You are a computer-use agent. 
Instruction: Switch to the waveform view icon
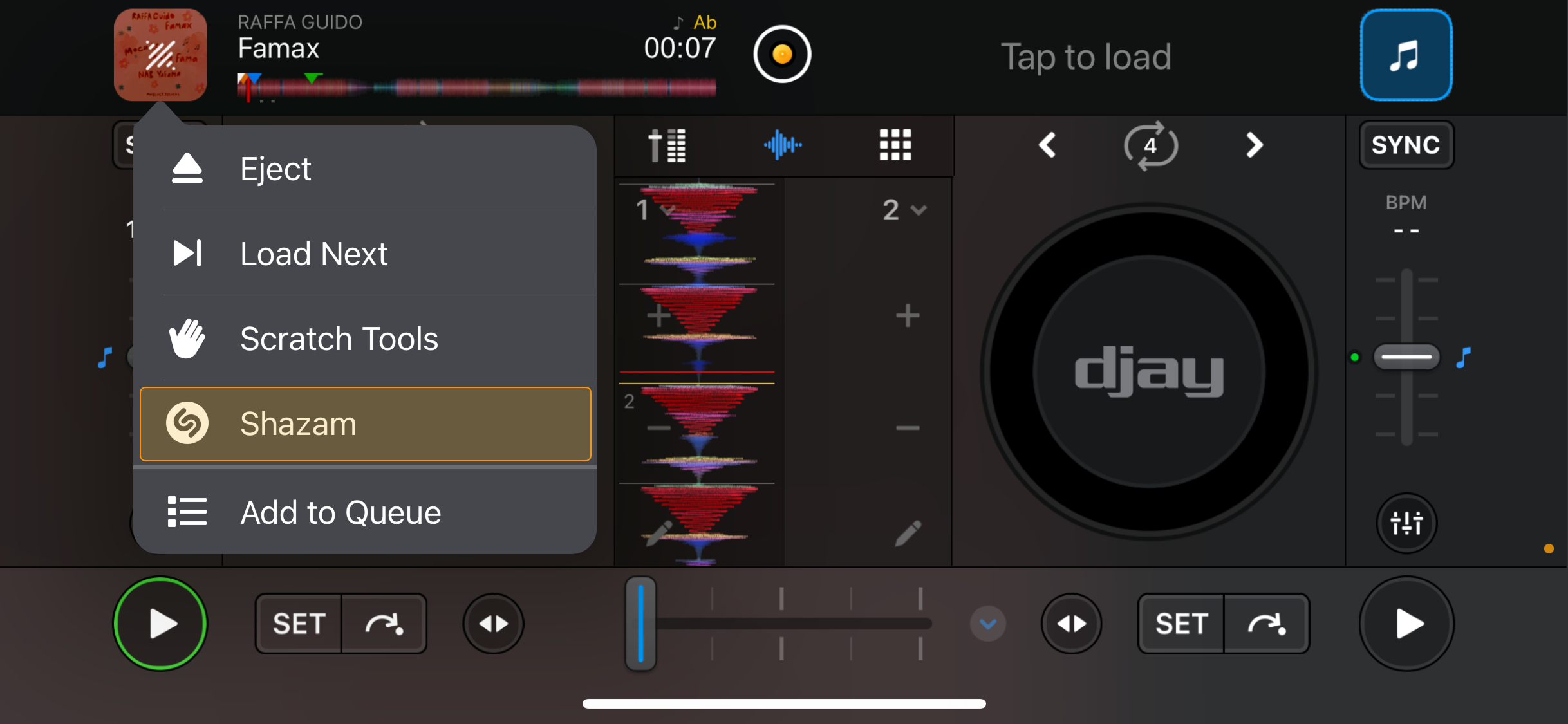781,145
